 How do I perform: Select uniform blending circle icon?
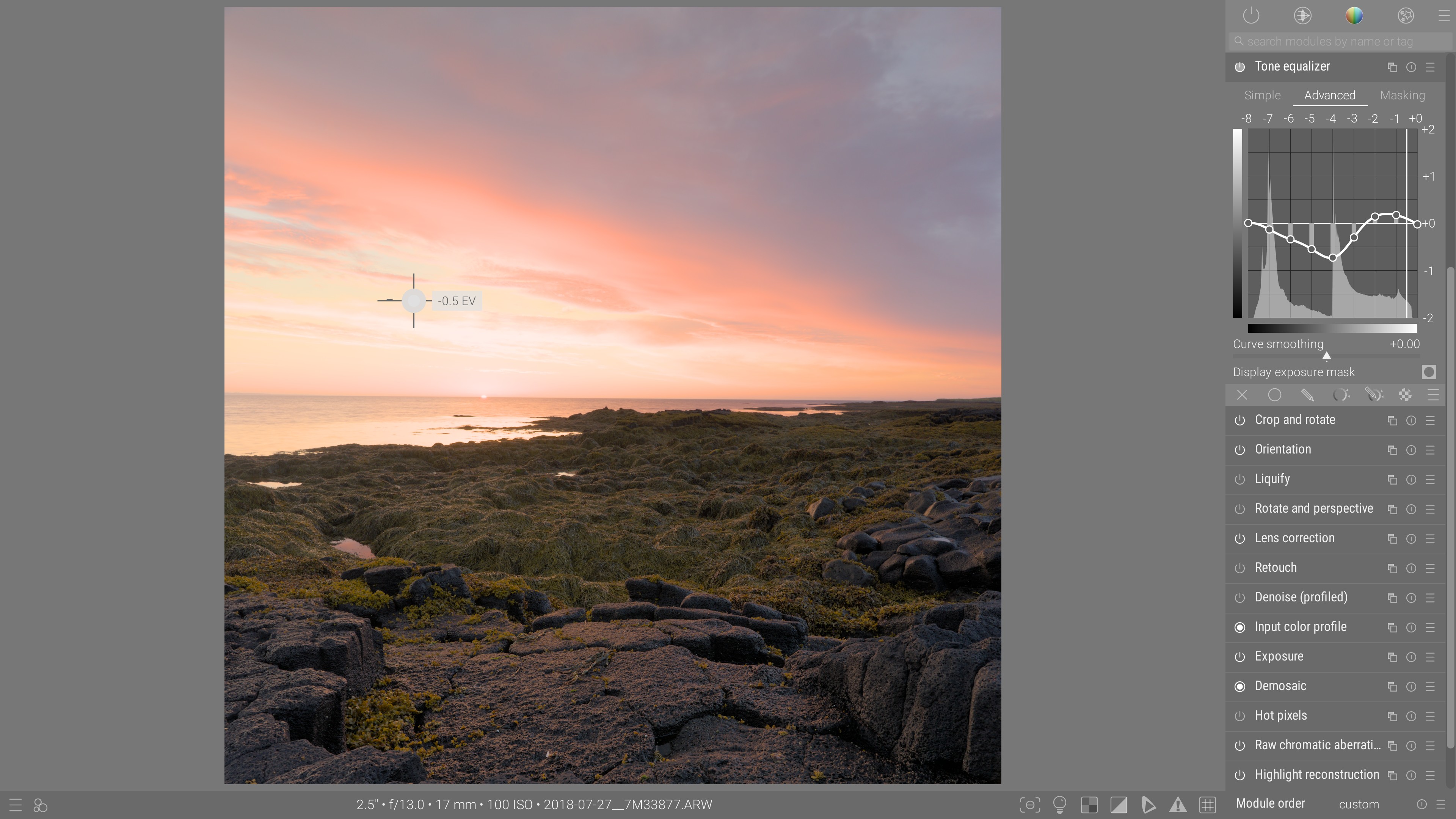(1274, 394)
